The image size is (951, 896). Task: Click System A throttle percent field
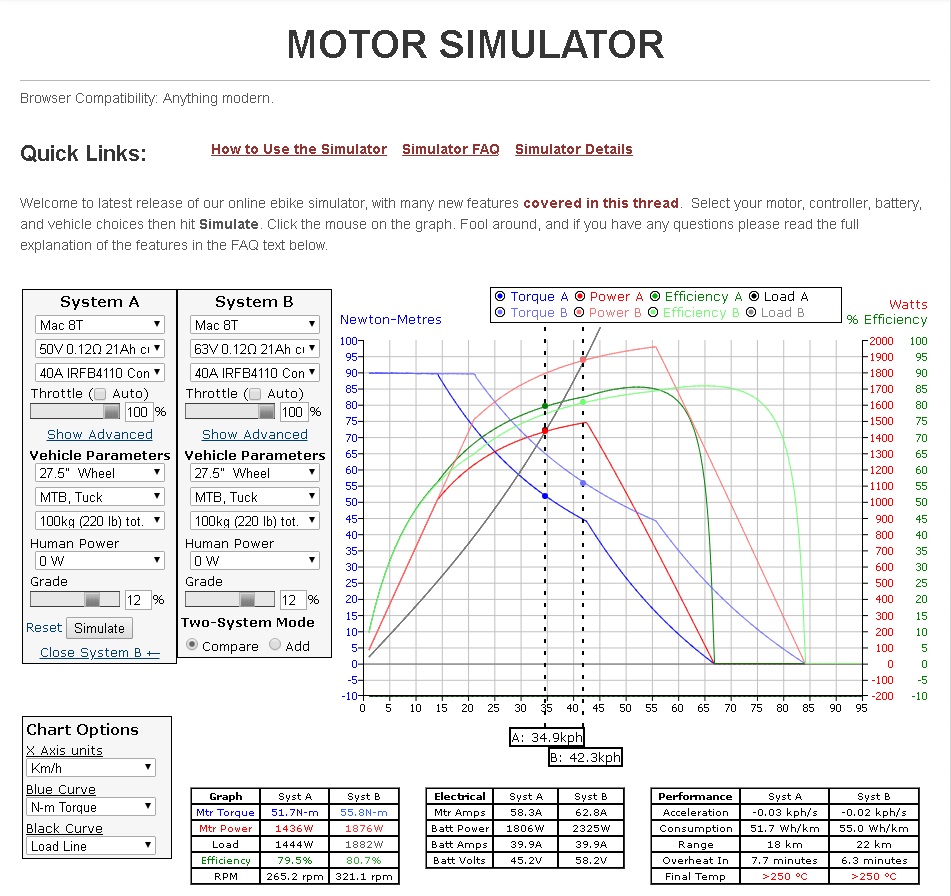tap(139, 413)
